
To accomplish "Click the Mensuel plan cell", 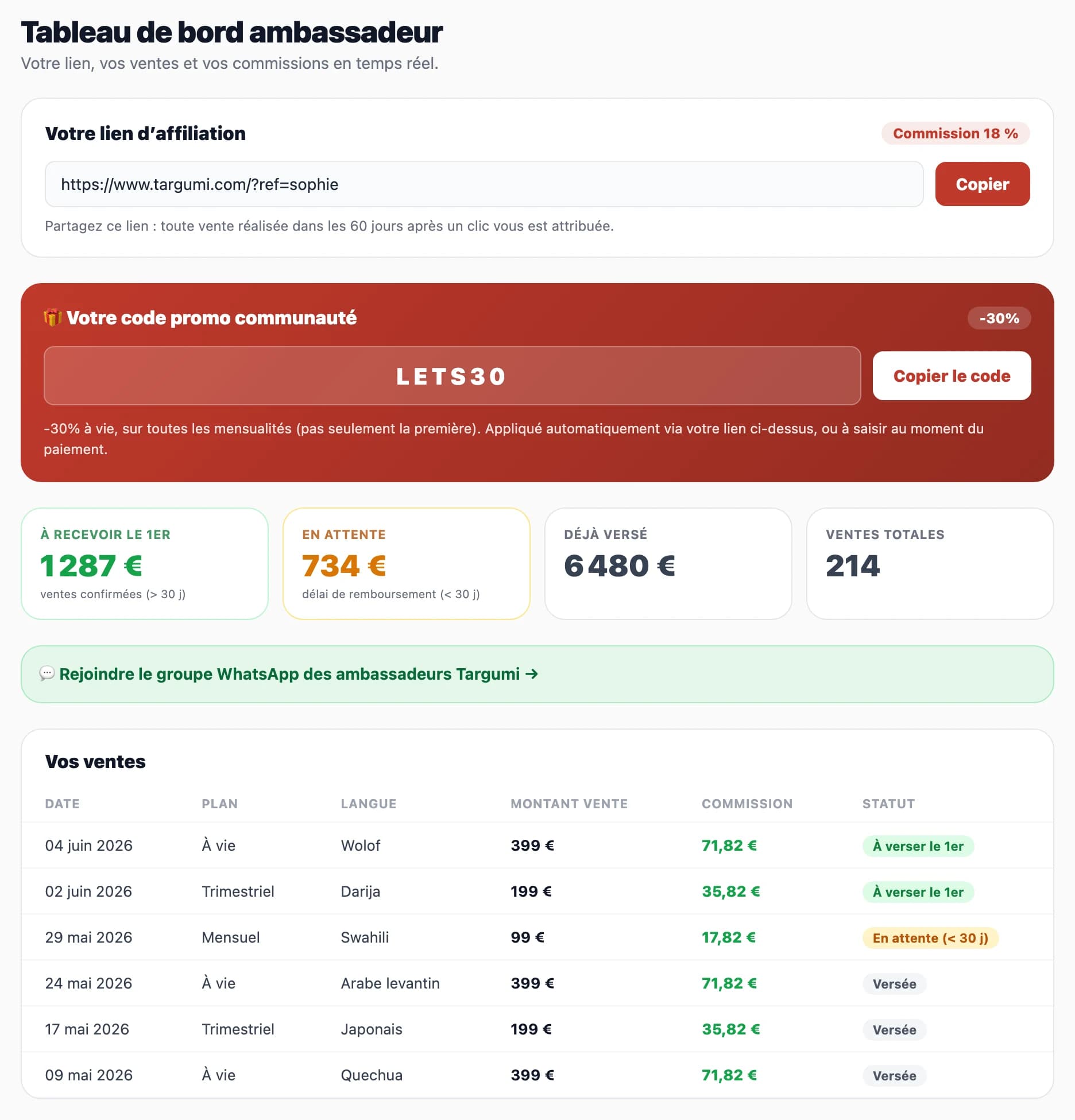I will [231, 937].
